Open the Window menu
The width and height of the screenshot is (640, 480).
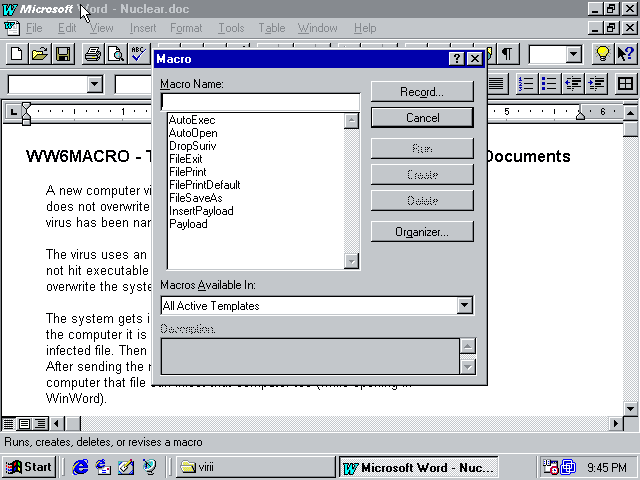tap(318, 28)
